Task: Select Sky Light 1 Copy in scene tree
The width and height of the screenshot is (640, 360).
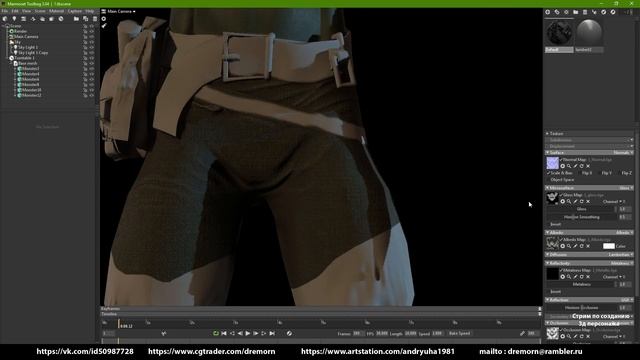Action: (x=33, y=53)
